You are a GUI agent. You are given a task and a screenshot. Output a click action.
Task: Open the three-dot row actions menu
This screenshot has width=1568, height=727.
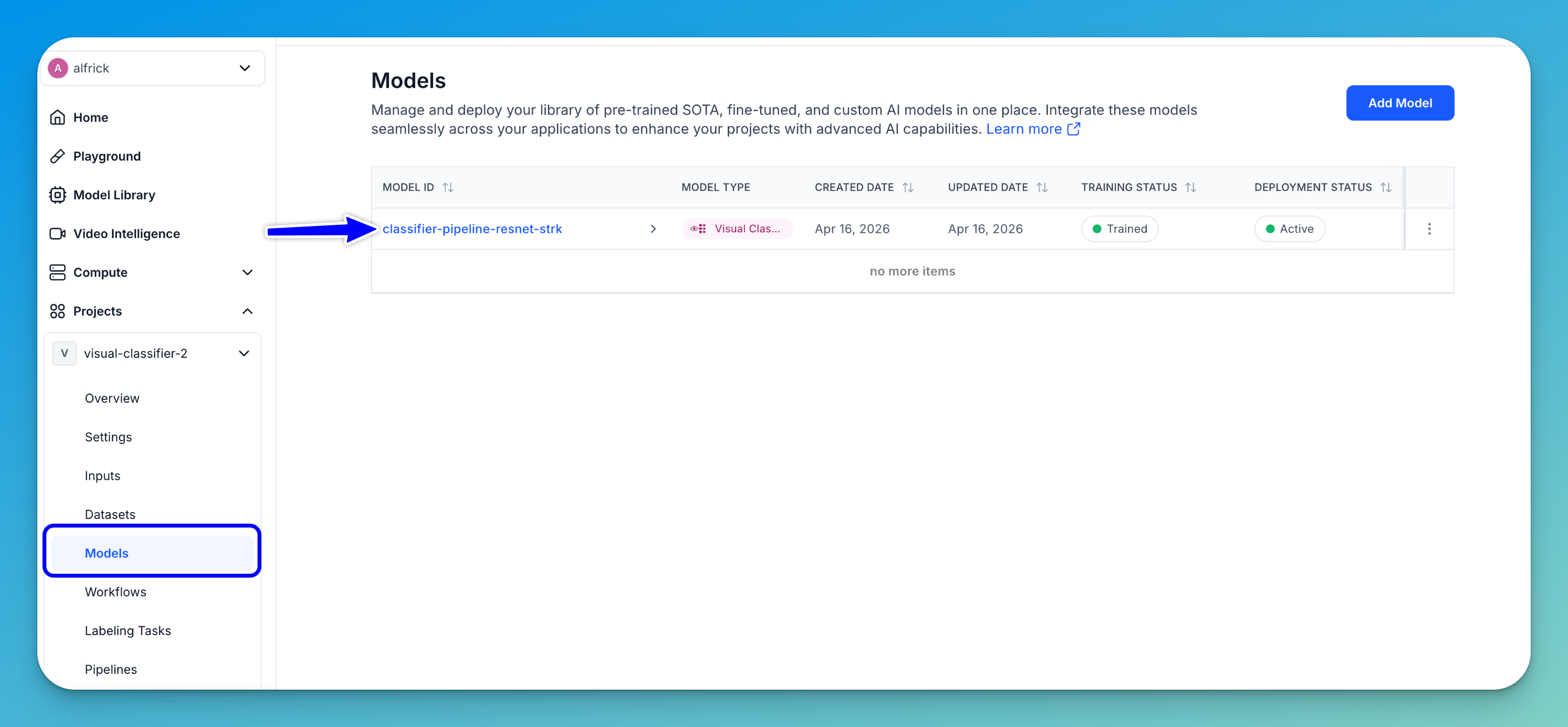coord(1429,229)
